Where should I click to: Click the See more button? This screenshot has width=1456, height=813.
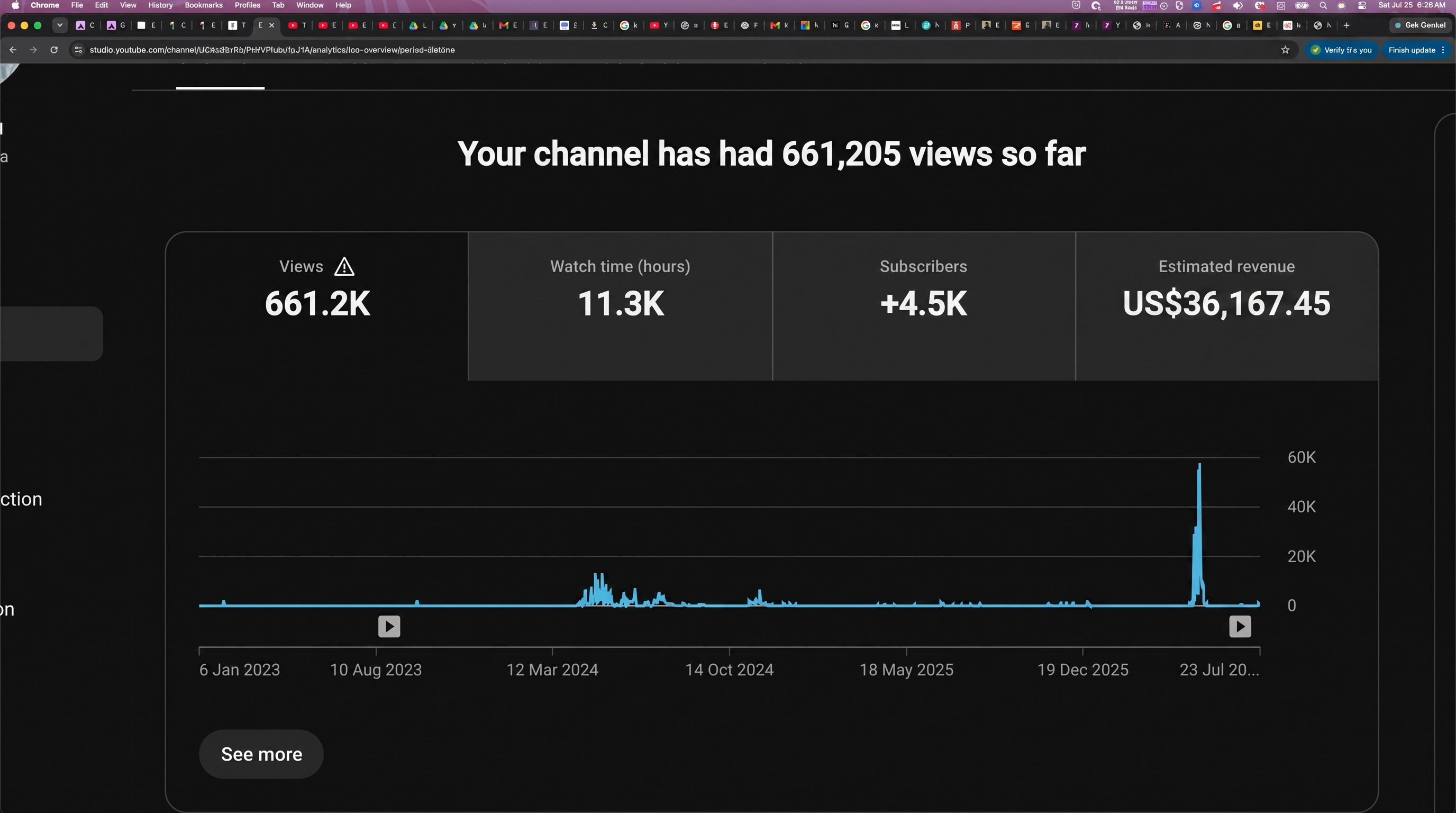(x=261, y=754)
